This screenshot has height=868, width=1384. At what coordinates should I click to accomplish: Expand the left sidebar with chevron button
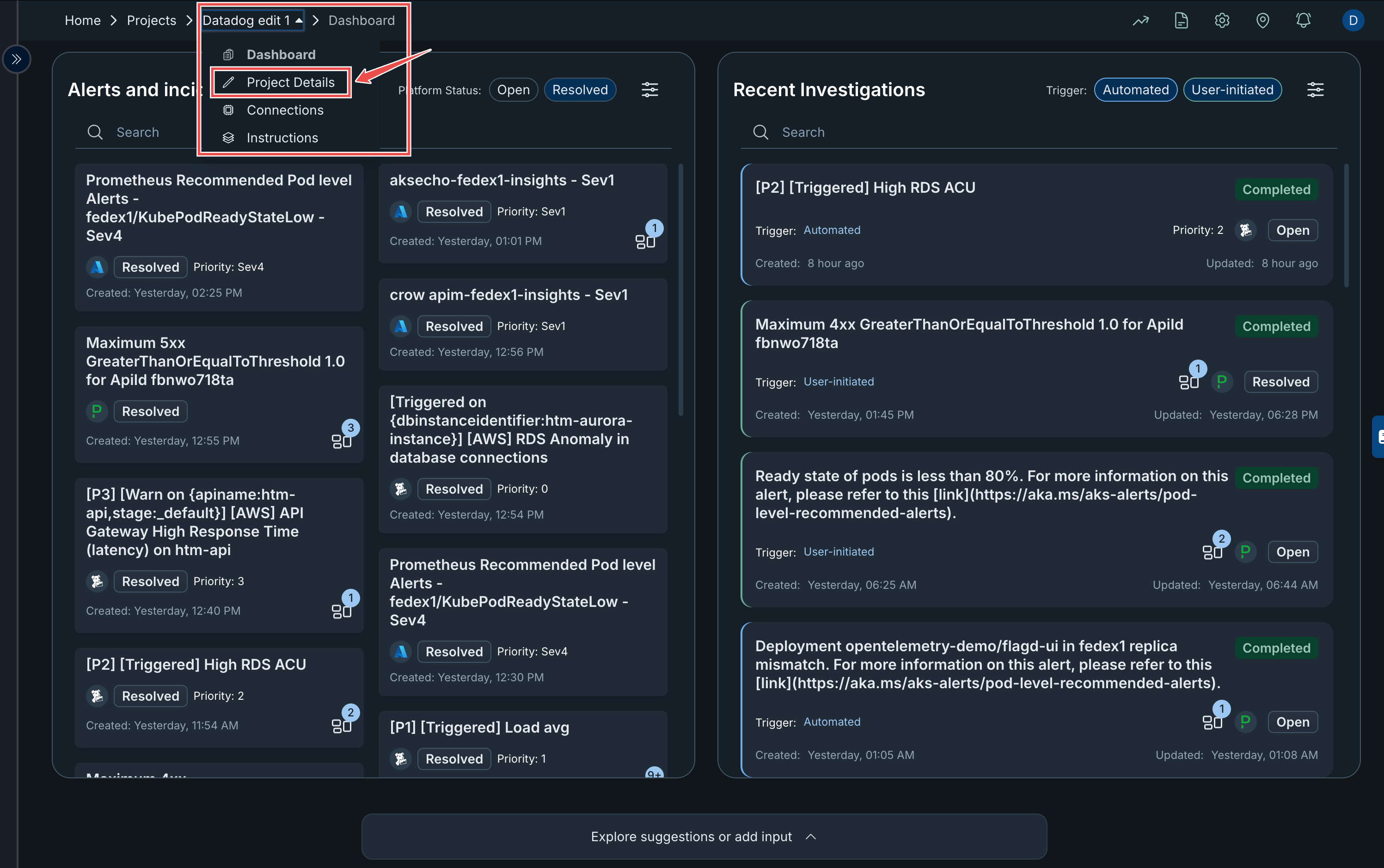coord(16,59)
